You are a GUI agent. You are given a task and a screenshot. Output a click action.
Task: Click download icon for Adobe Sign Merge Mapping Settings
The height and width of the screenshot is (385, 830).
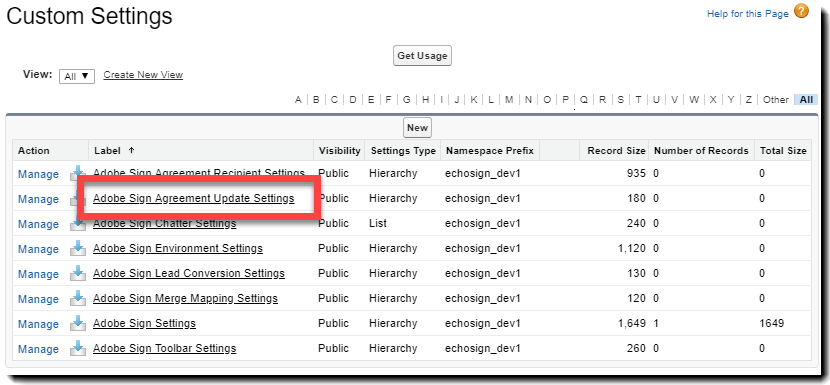(78, 298)
